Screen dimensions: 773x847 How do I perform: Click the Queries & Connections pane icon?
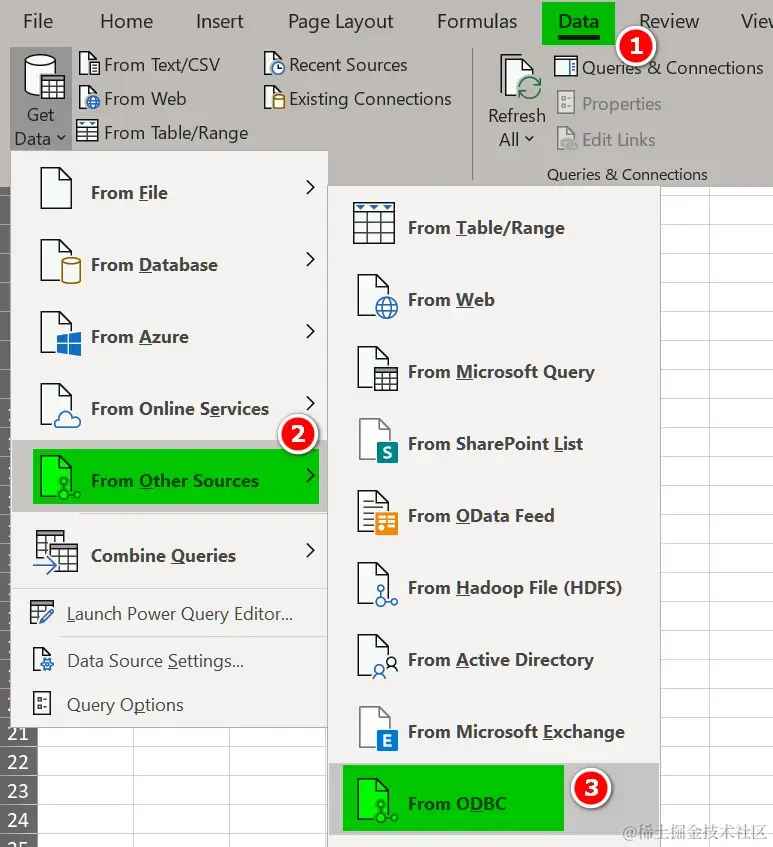point(566,67)
